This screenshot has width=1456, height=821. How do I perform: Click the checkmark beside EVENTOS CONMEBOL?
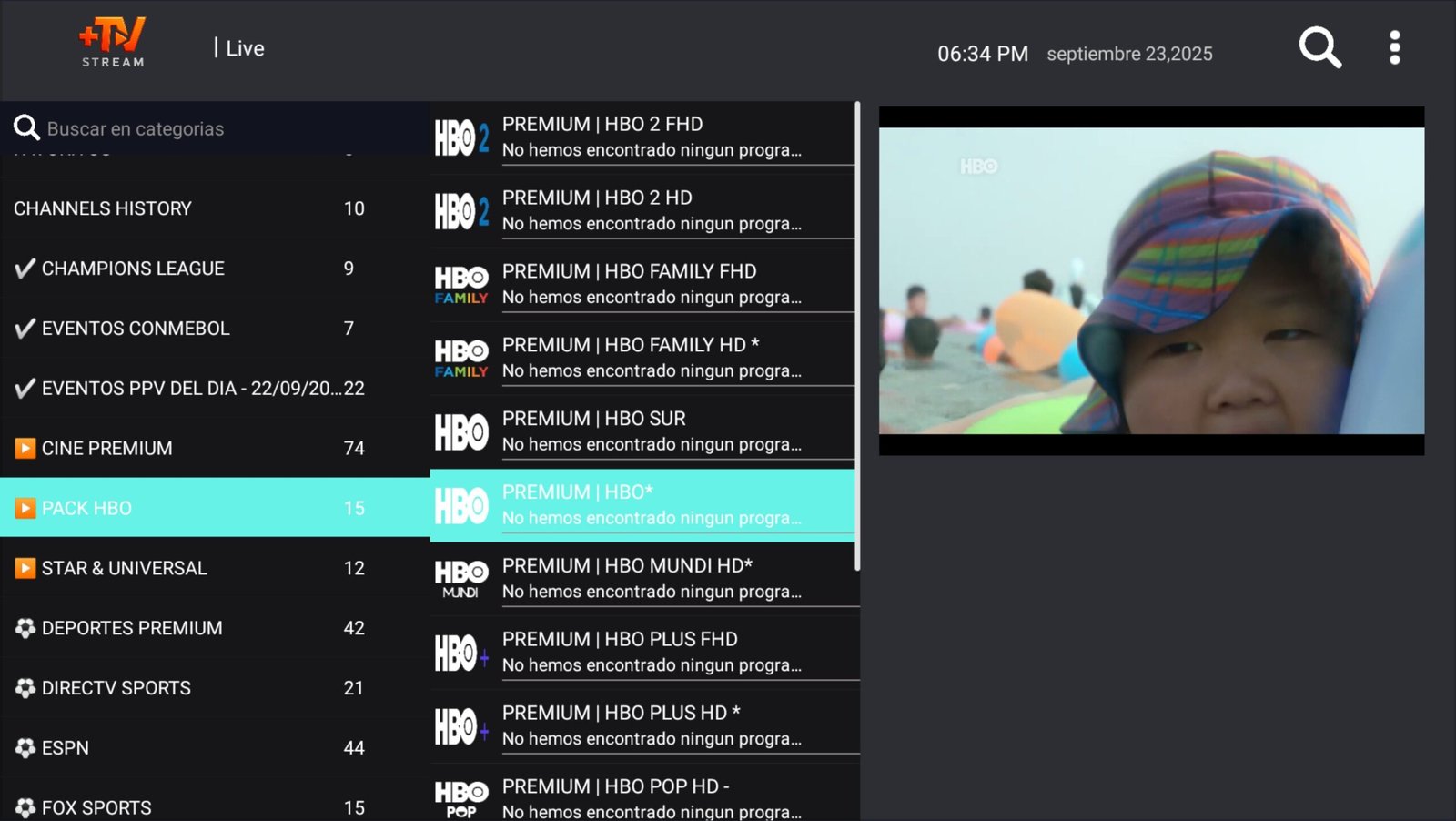(x=25, y=329)
